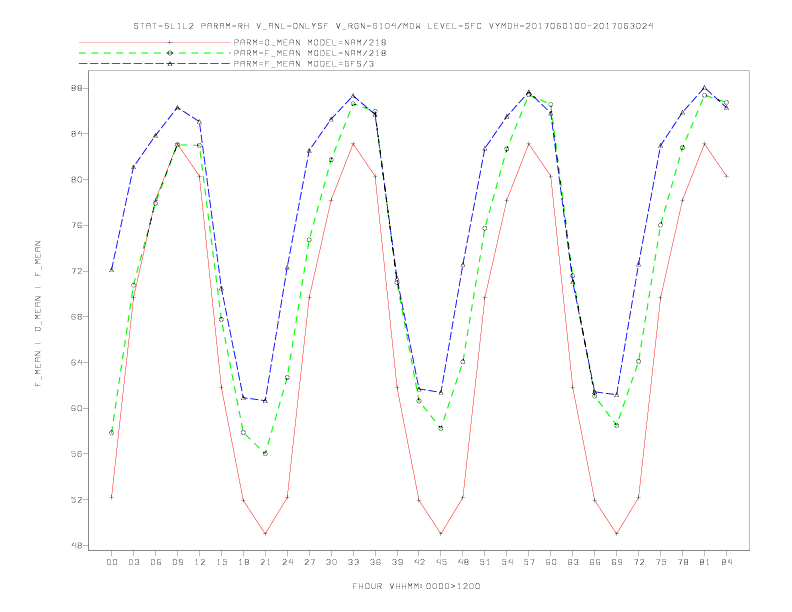Click green NAM circle minimum at hour 45
Viewport: 792px width, 612px height.
point(441,428)
